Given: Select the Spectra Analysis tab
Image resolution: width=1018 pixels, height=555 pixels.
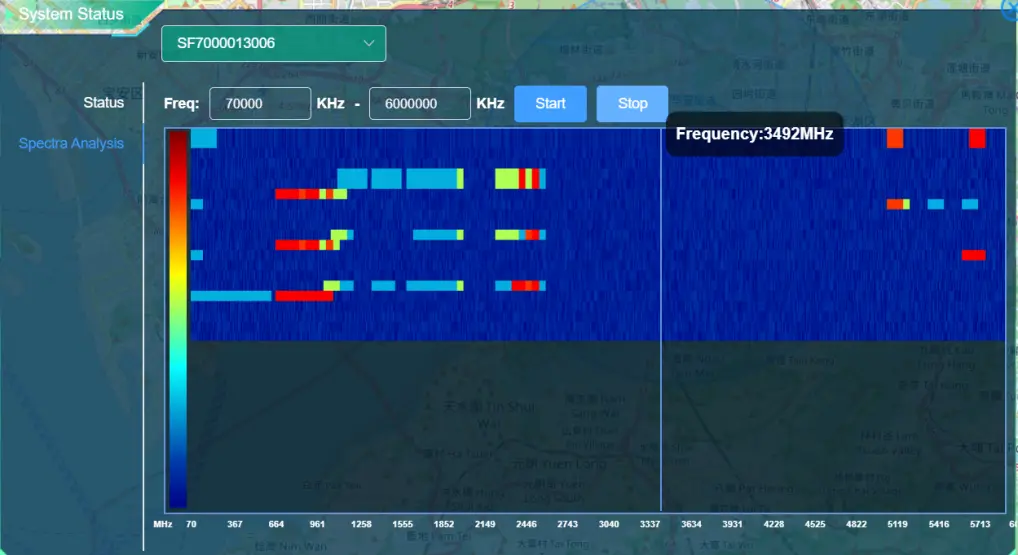Looking at the screenshot, I should point(71,143).
